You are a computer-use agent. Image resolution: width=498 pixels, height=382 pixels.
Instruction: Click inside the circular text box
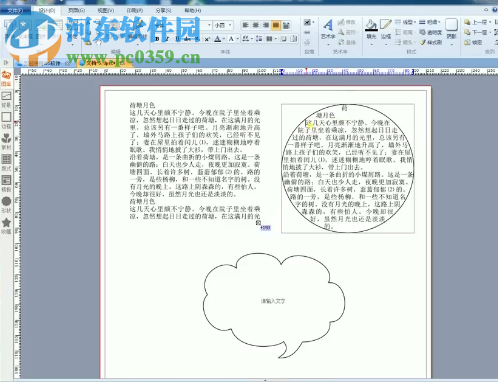tap(348, 168)
